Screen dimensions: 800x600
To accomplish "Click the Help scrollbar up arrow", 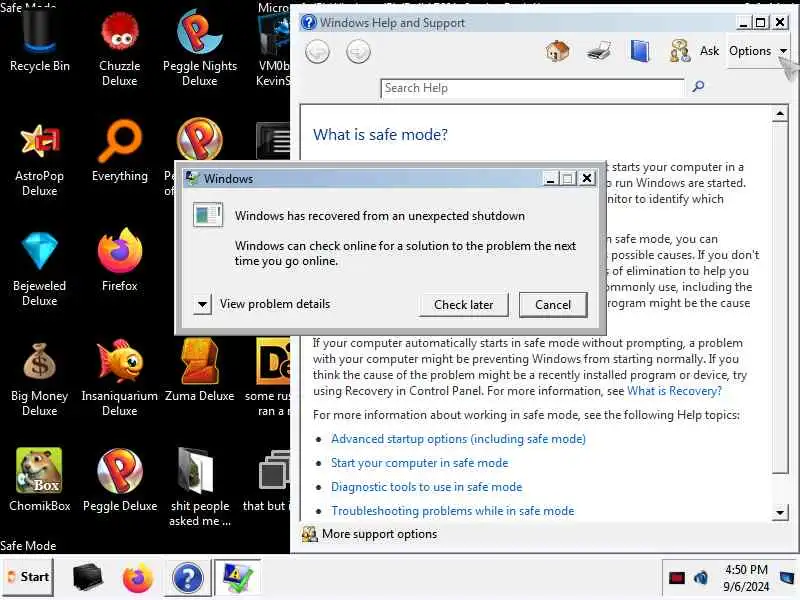I will click(x=780, y=113).
